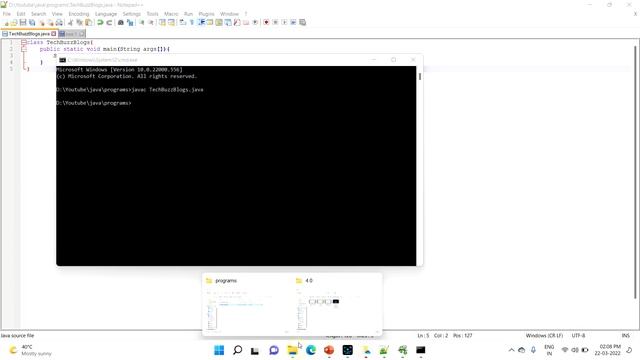Click the Zoom In toolbar icon
The width and height of the screenshot is (640, 360).
[x=142, y=22]
